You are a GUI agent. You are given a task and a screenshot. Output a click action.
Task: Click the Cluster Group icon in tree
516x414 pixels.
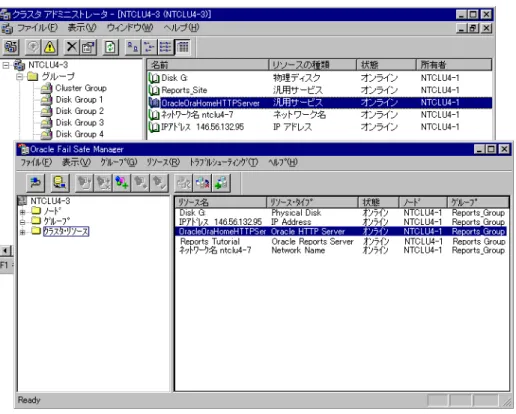(x=46, y=88)
